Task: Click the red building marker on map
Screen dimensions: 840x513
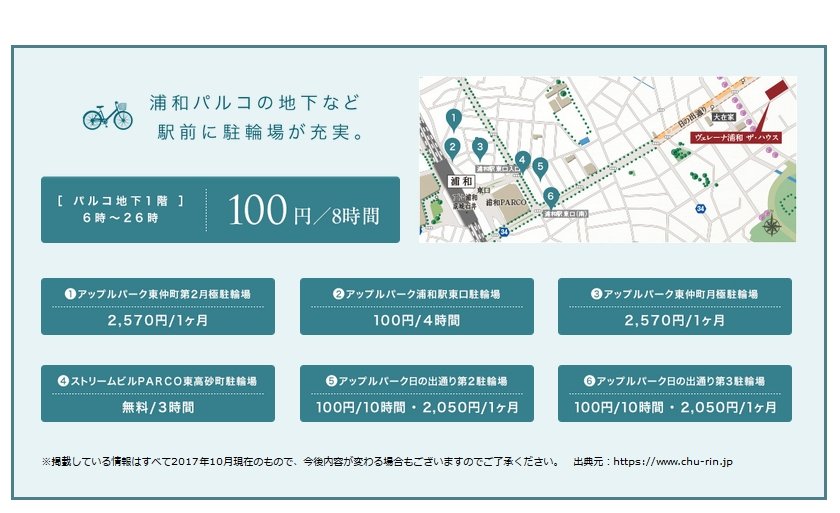Action: point(777,90)
